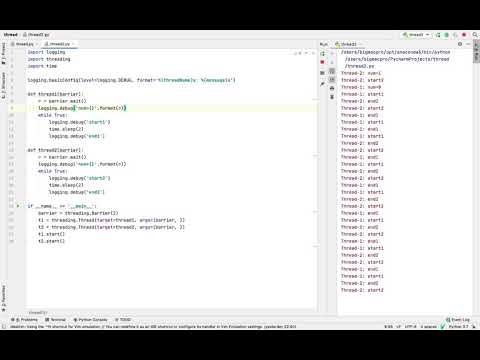
Task: Open the run configuration dropdown
Action: (416, 35)
